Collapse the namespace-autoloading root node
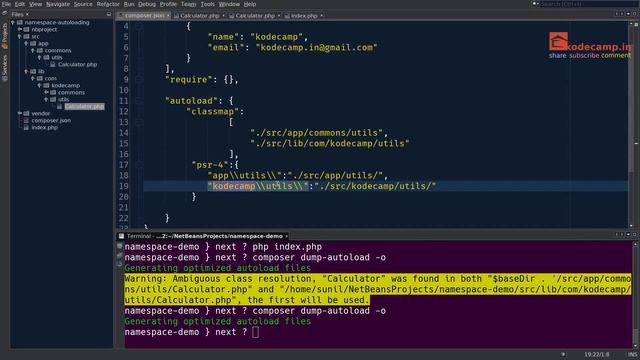 pos(13,22)
